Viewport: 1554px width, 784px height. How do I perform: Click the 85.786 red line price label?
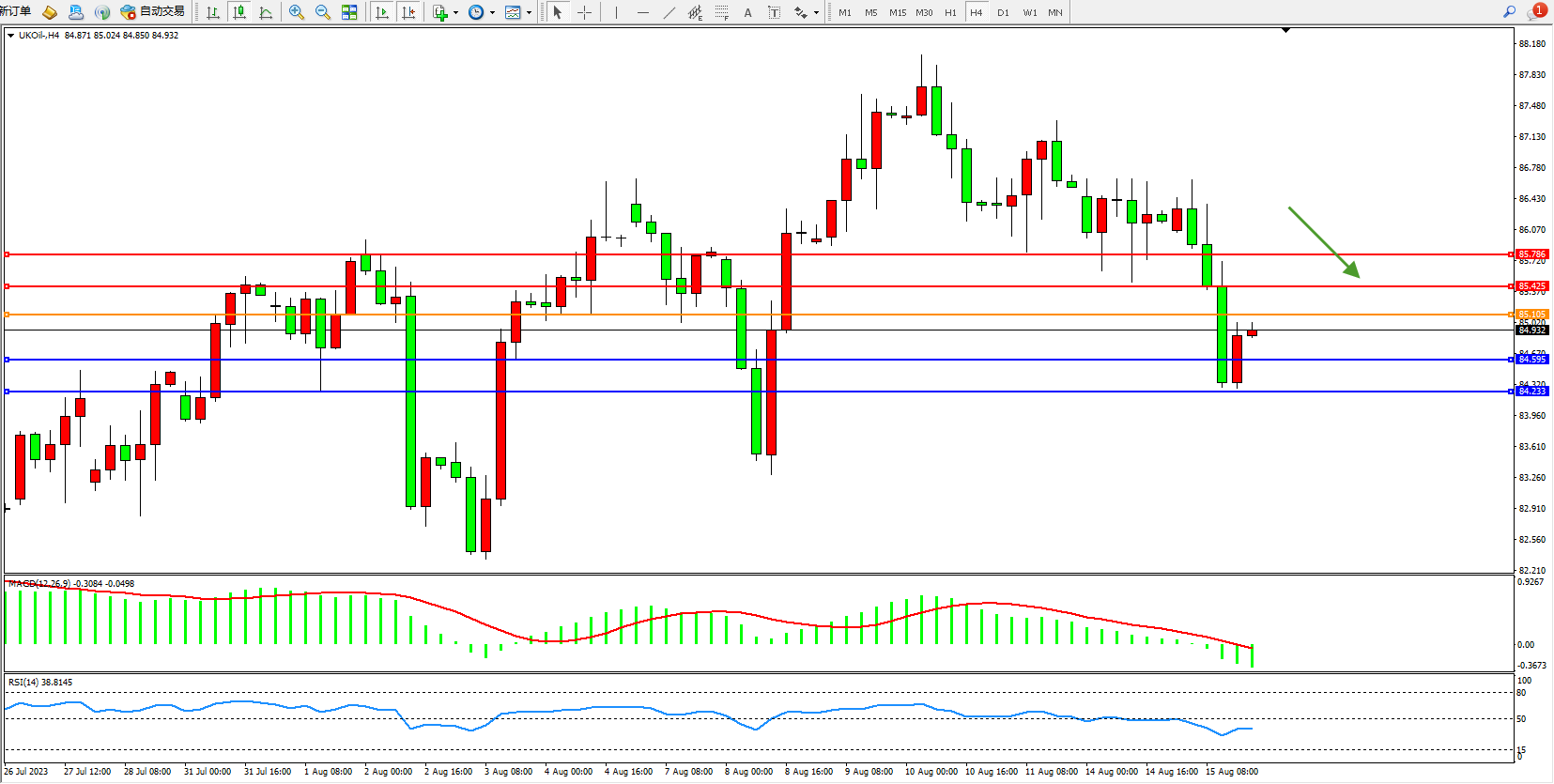coord(1532,254)
